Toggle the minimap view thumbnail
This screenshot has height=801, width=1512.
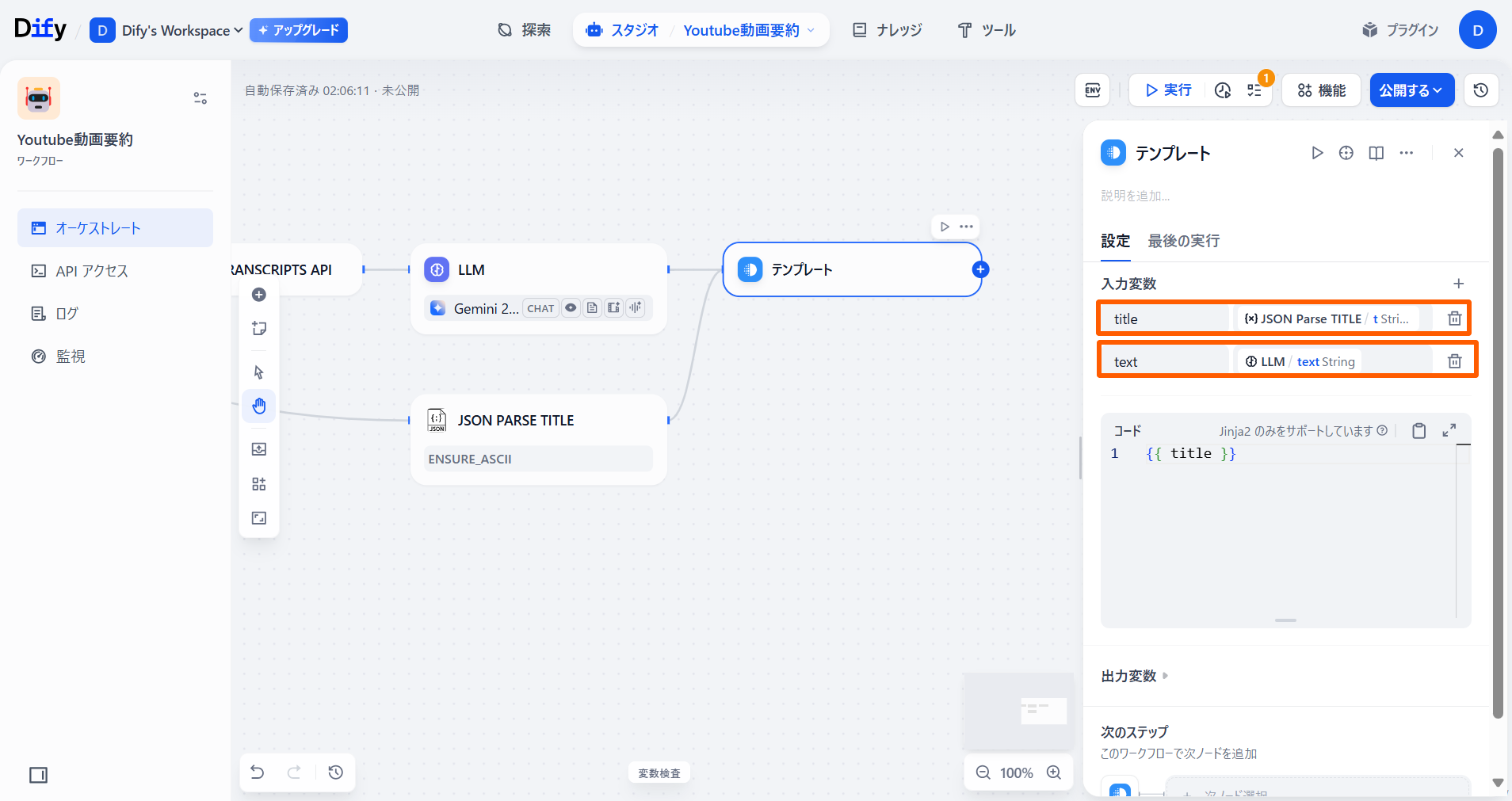1018,711
